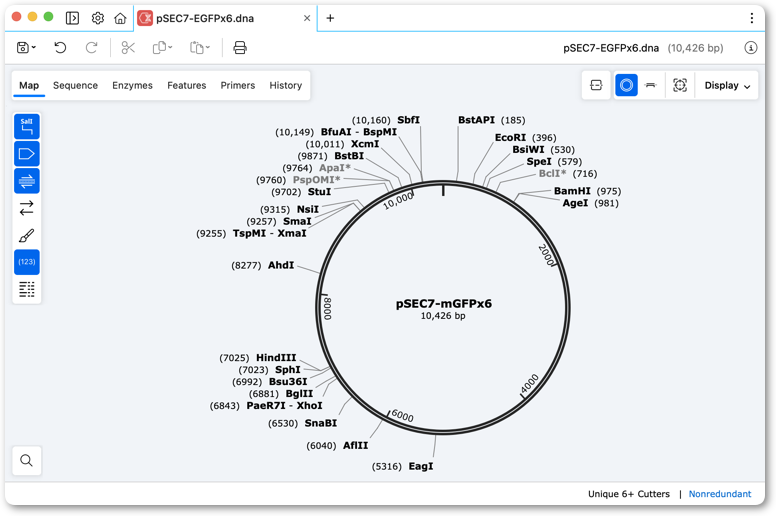Select the BamHI enzyme site label
The image size is (776, 516).
(x=572, y=191)
